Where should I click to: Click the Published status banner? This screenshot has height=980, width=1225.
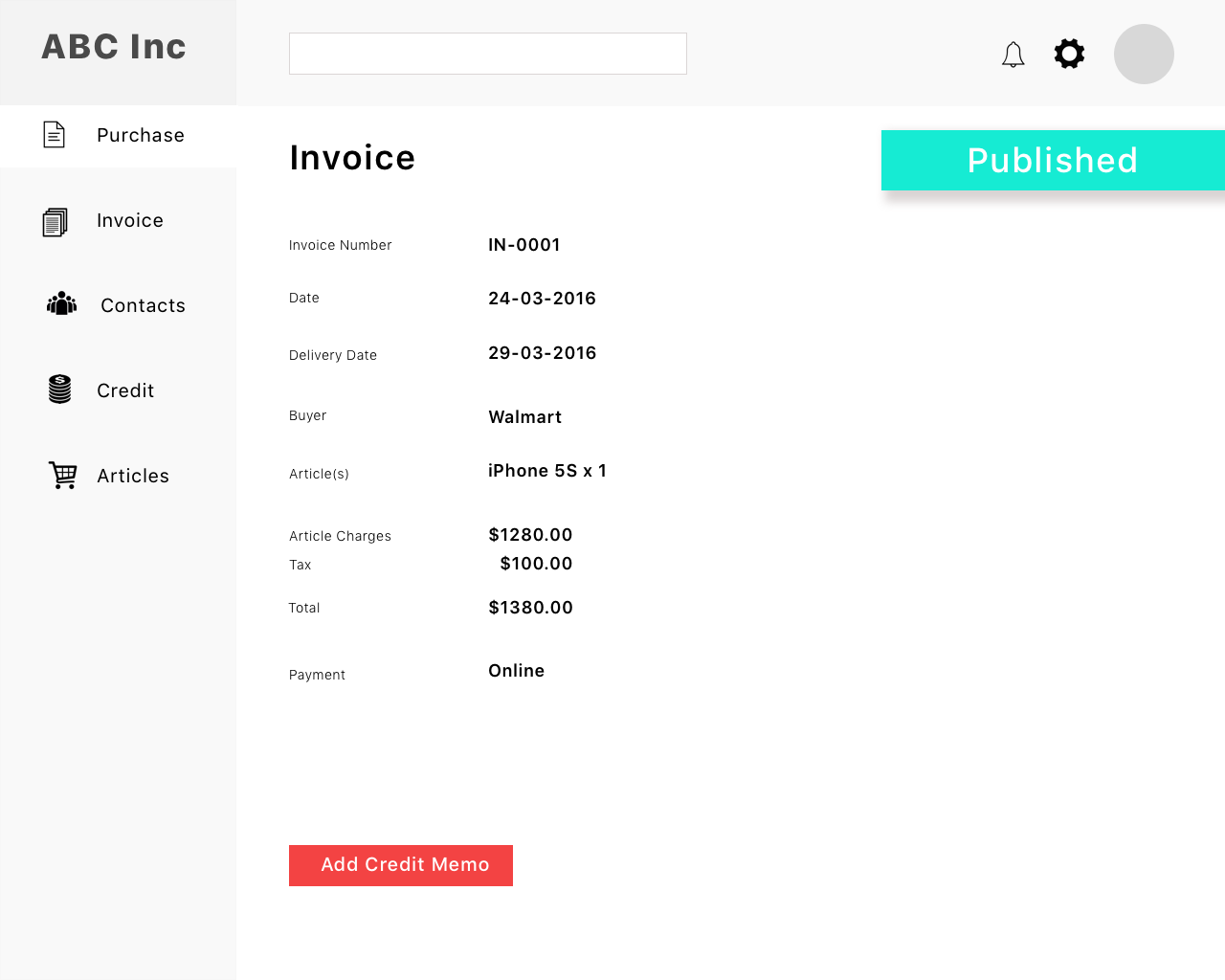point(1053,160)
